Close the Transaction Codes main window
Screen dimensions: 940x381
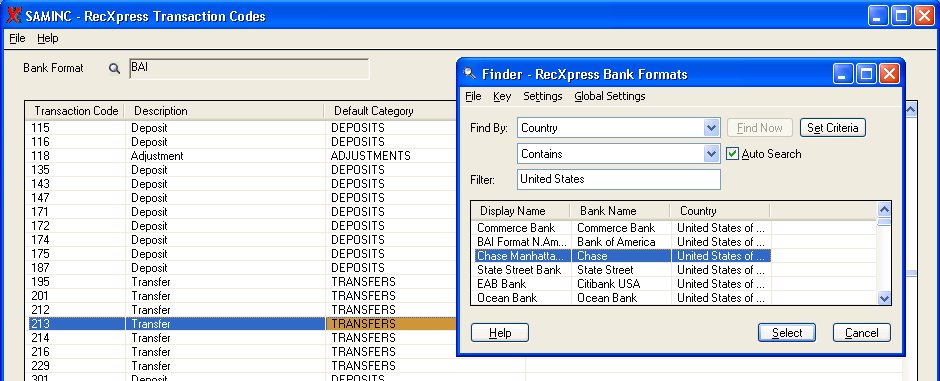[924, 16]
